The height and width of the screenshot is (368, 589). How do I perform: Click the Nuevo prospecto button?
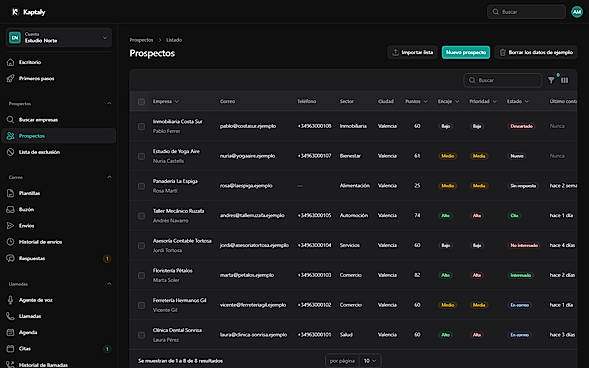(x=466, y=53)
